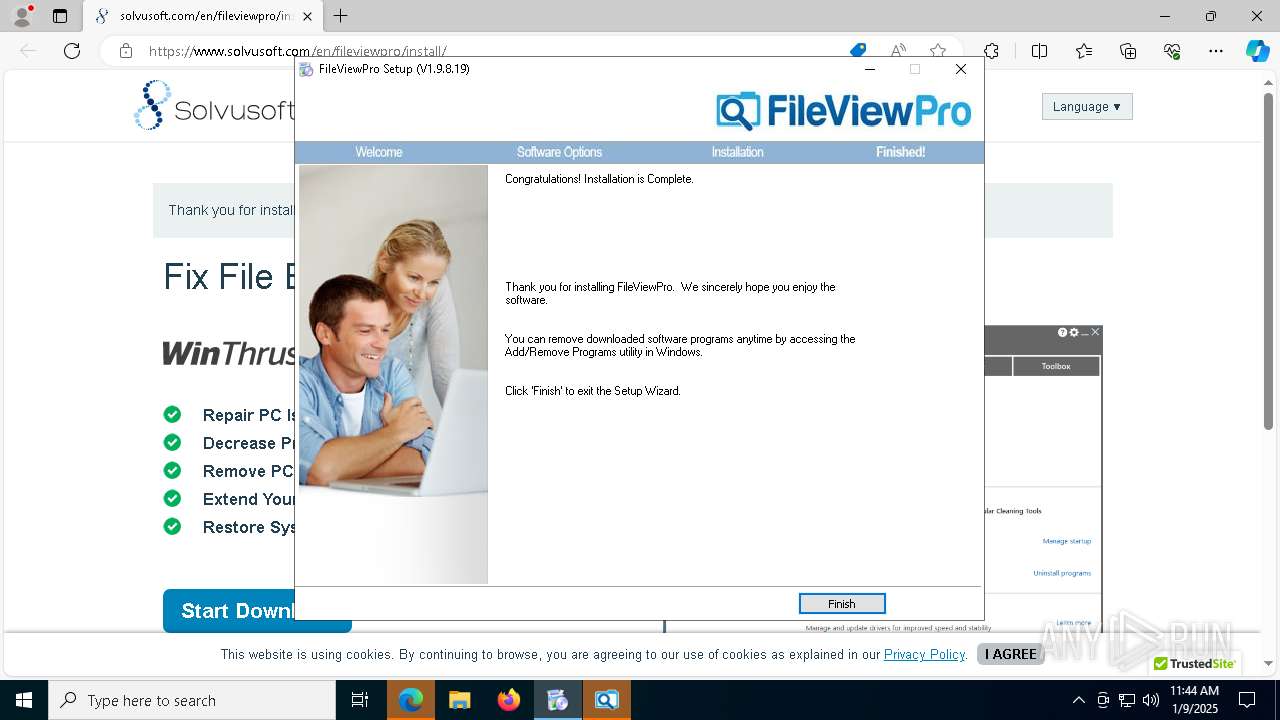The height and width of the screenshot is (720, 1280).
Task: Open the Extensions puzzle icon
Action: 991,51
